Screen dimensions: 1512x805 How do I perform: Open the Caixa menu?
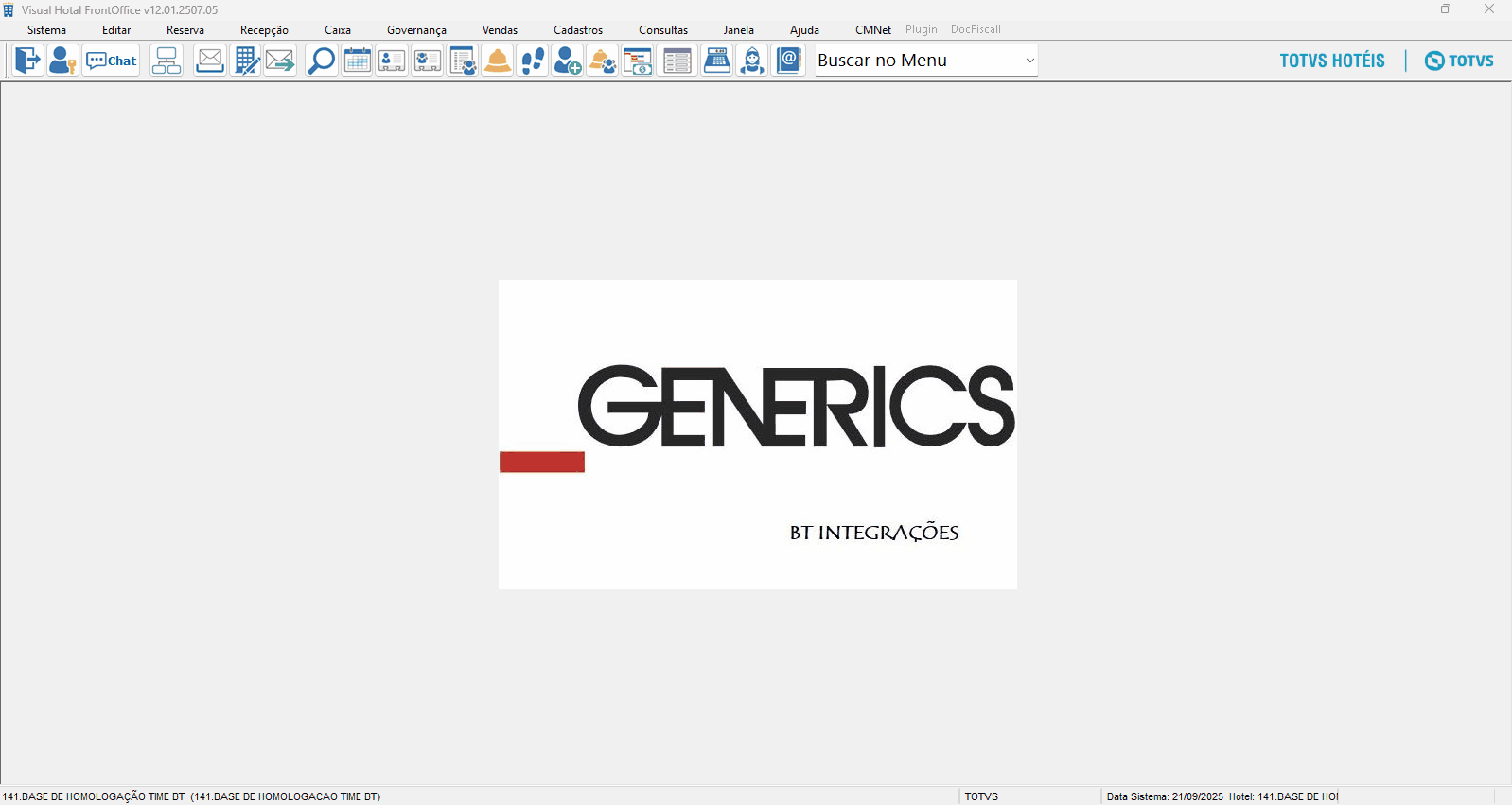(x=338, y=30)
